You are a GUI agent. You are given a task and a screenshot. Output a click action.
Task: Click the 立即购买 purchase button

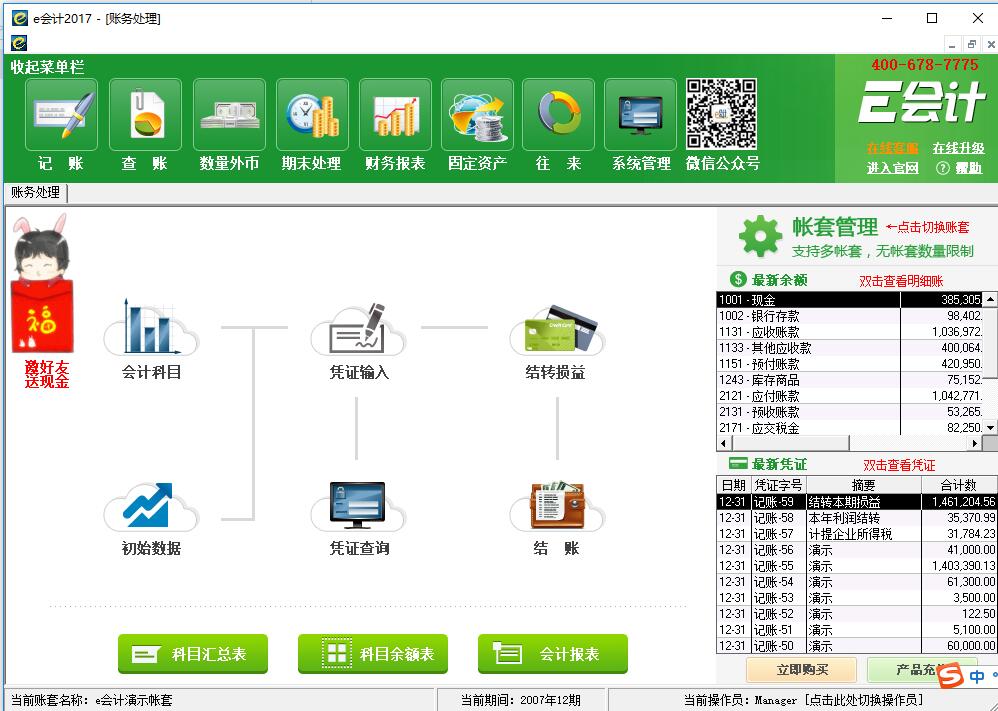(802, 670)
